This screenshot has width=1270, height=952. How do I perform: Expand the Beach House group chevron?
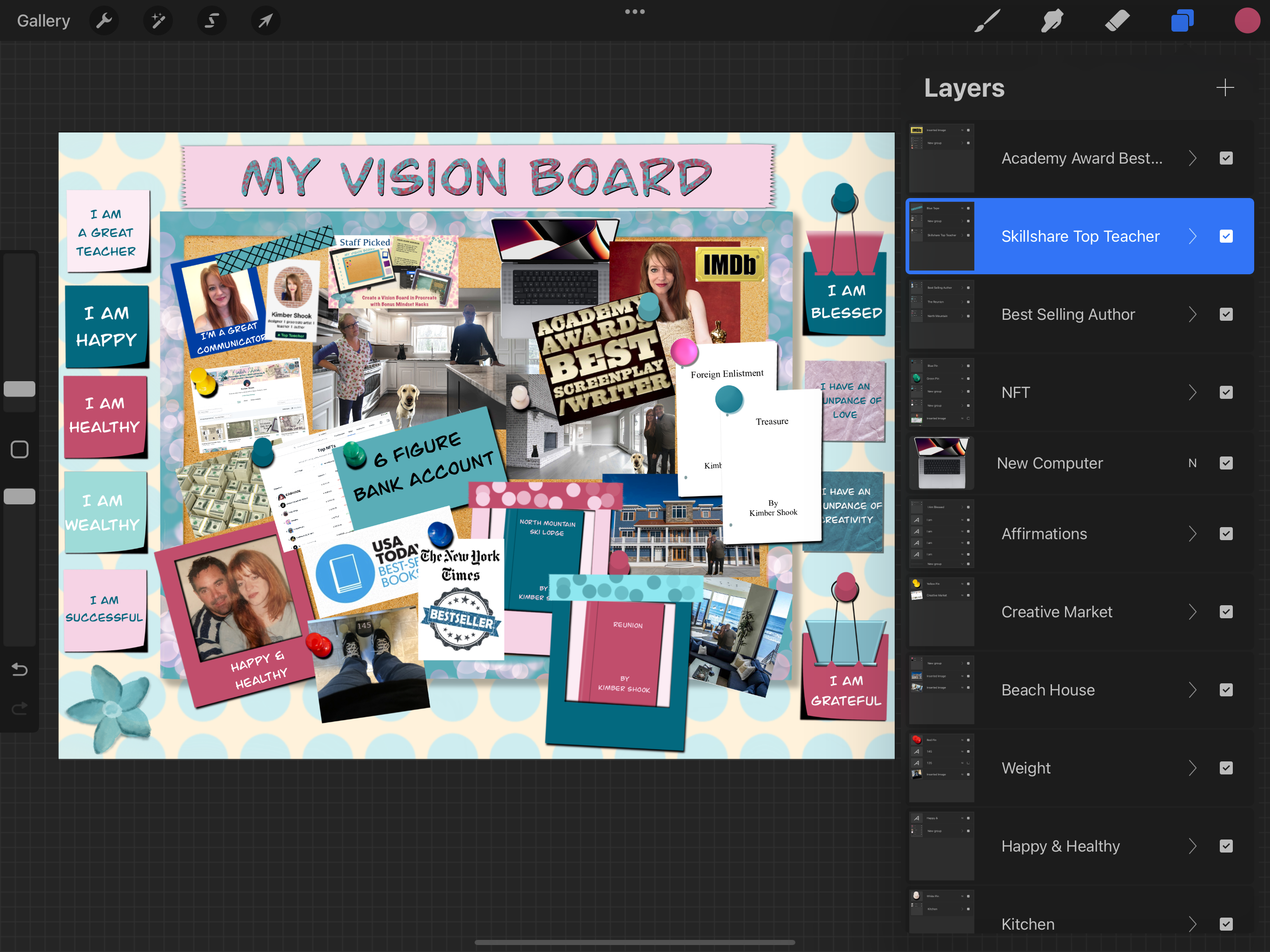click(x=1192, y=690)
